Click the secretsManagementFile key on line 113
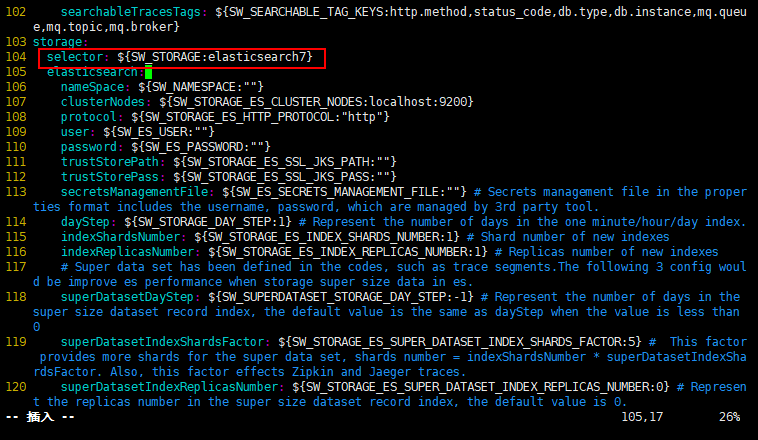The height and width of the screenshot is (440, 758). (134, 192)
